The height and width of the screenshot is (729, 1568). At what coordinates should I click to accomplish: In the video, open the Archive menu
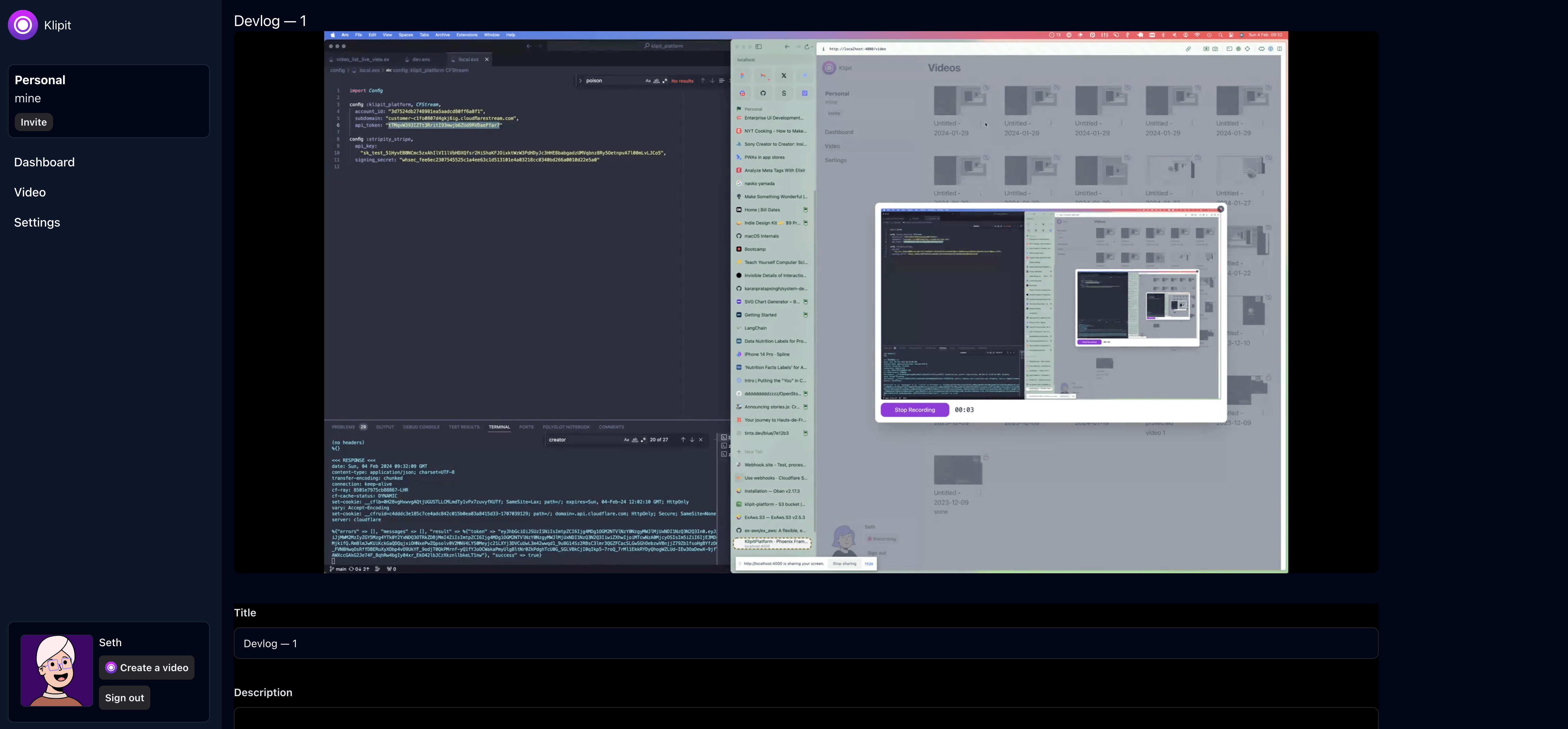[443, 35]
